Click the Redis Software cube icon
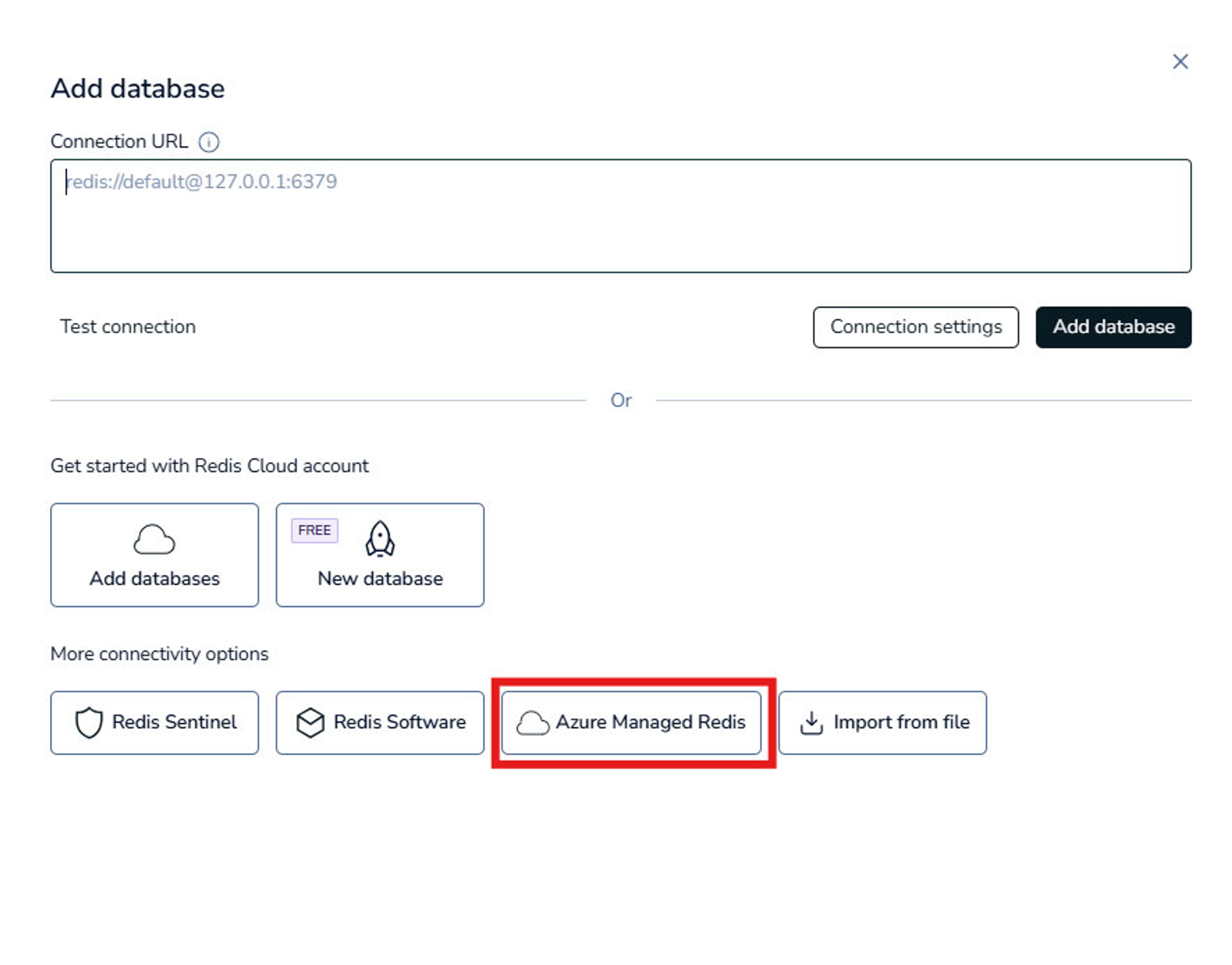This screenshot has height=965, width=1232. [310, 723]
